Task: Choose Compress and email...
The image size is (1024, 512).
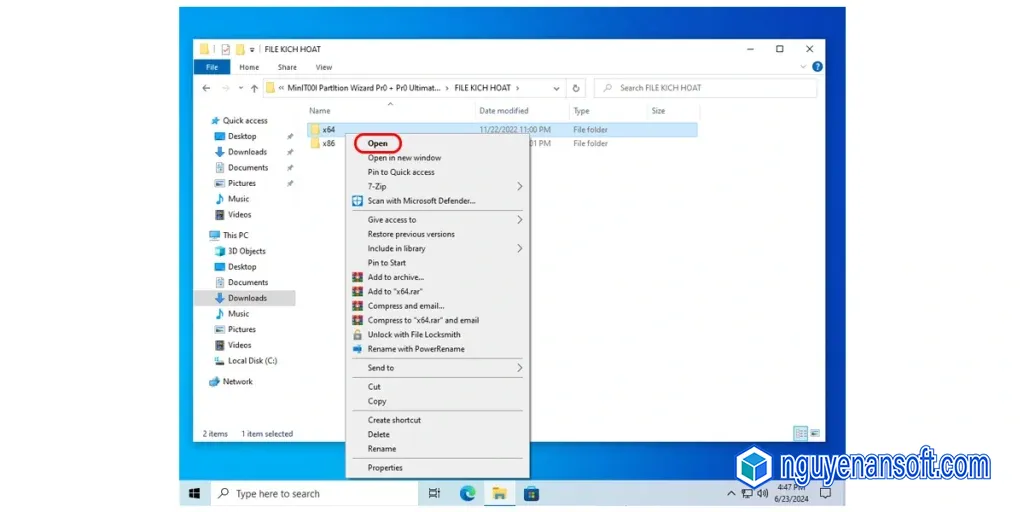Action: [406, 306]
